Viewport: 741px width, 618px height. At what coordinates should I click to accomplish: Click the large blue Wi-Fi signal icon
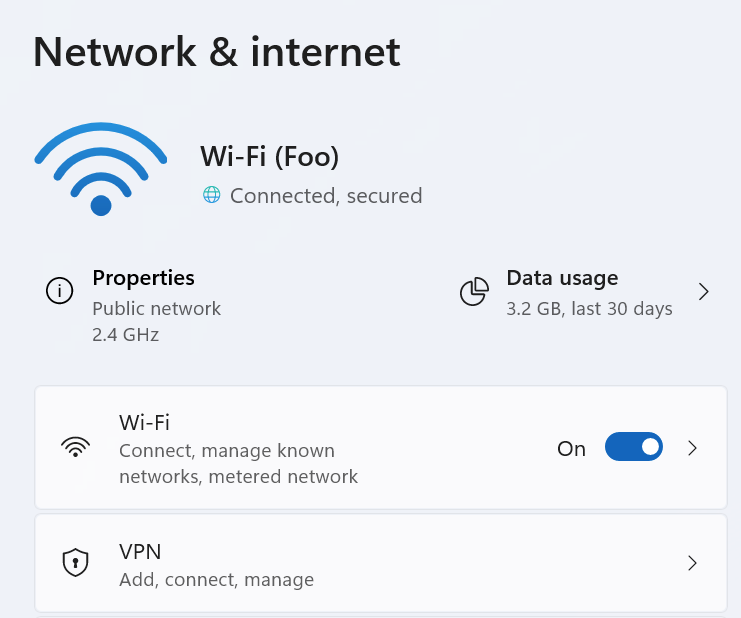coord(101,169)
